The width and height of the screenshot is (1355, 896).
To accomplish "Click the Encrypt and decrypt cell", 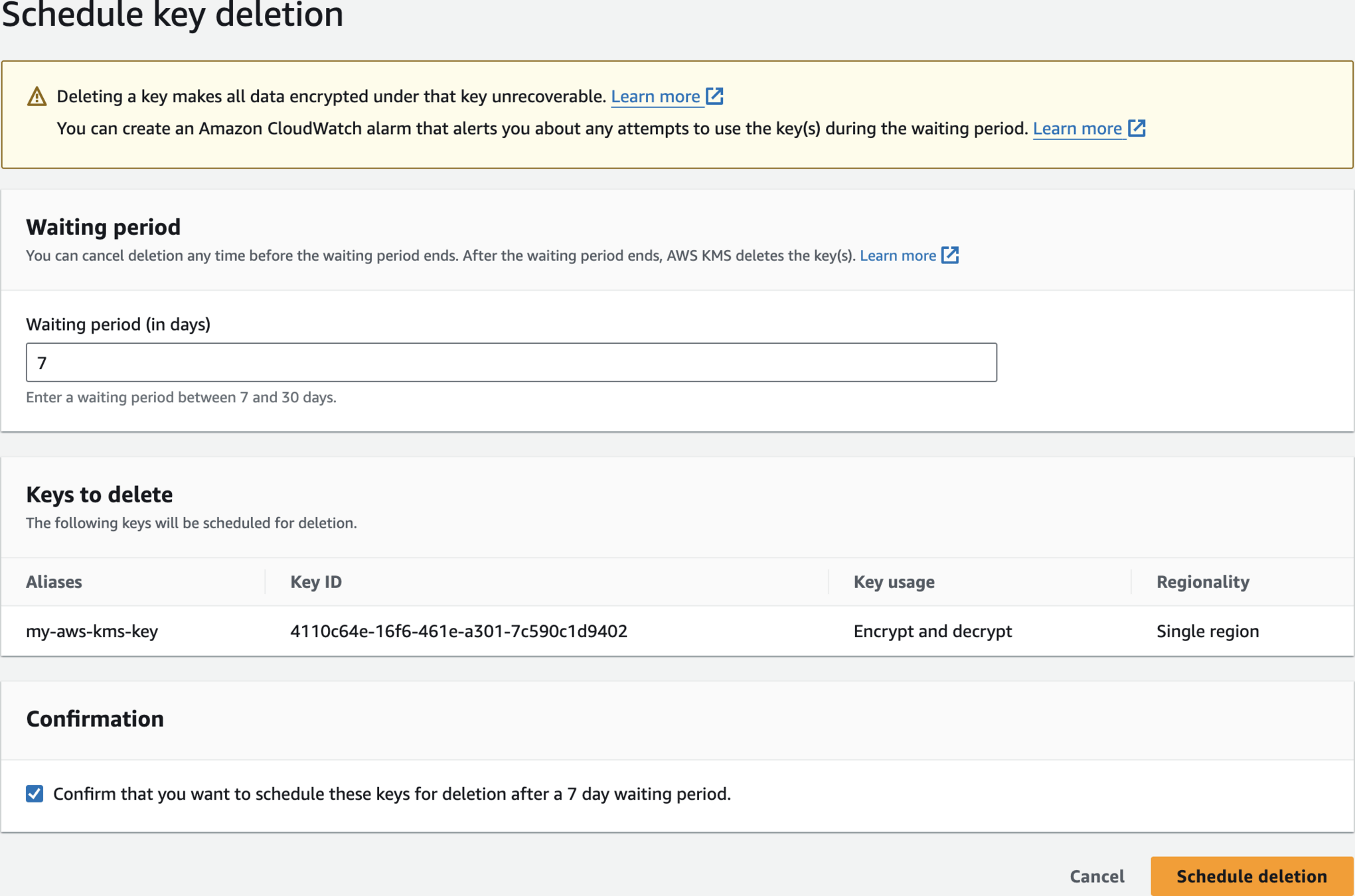I will pyautogui.click(x=932, y=631).
